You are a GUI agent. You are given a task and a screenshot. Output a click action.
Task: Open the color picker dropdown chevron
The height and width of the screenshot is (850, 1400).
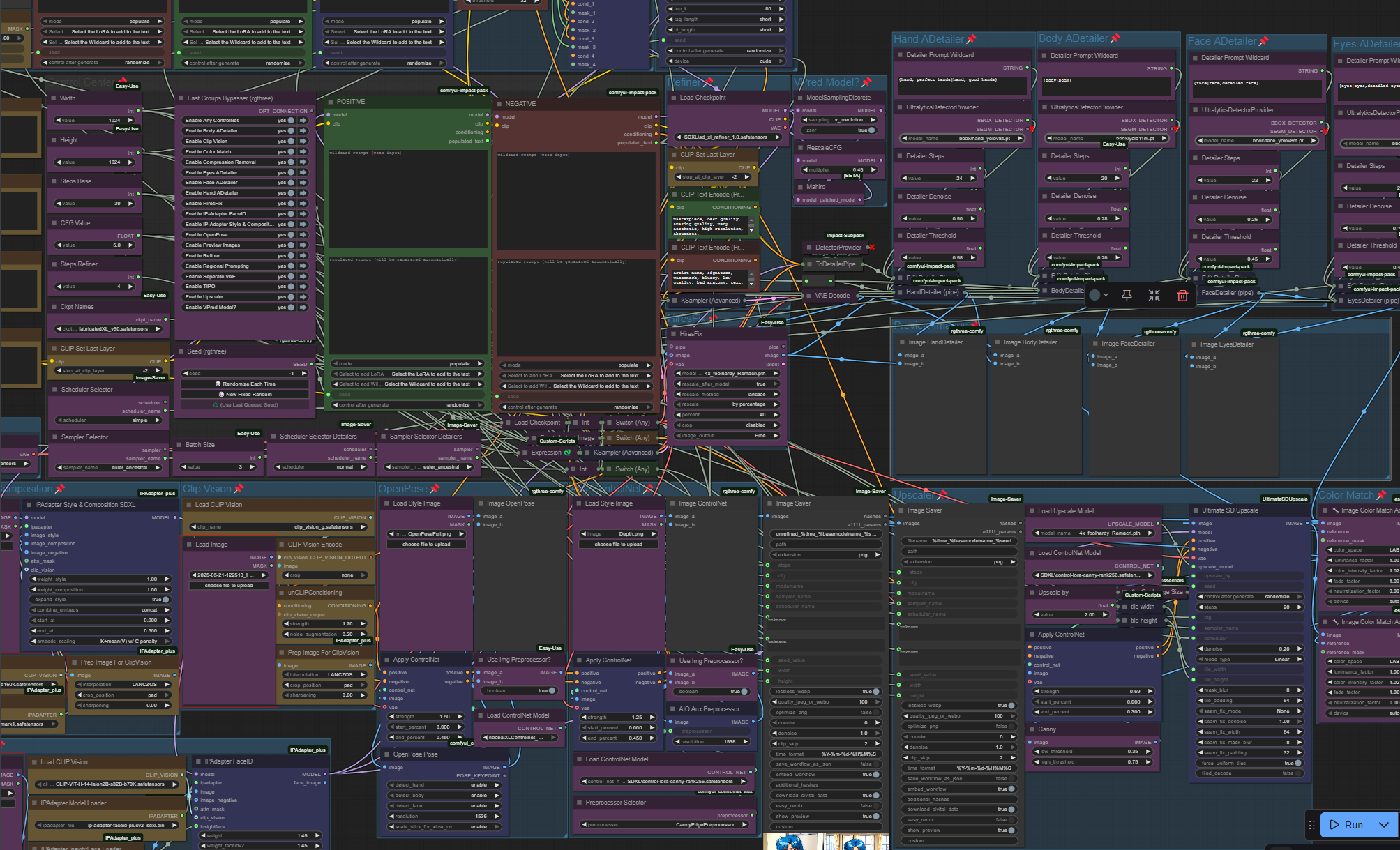[1106, 296]
